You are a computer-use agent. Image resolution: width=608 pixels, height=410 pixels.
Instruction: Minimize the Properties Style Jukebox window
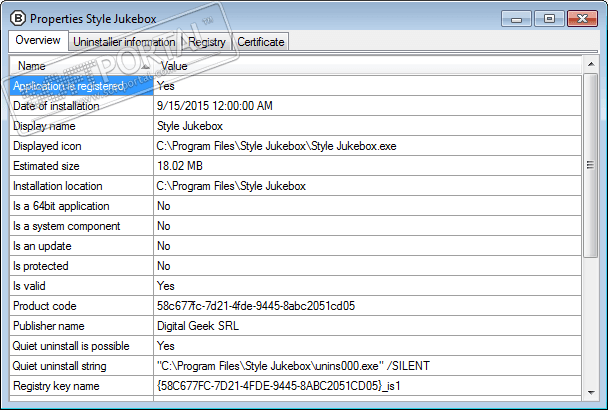(516, 19)
